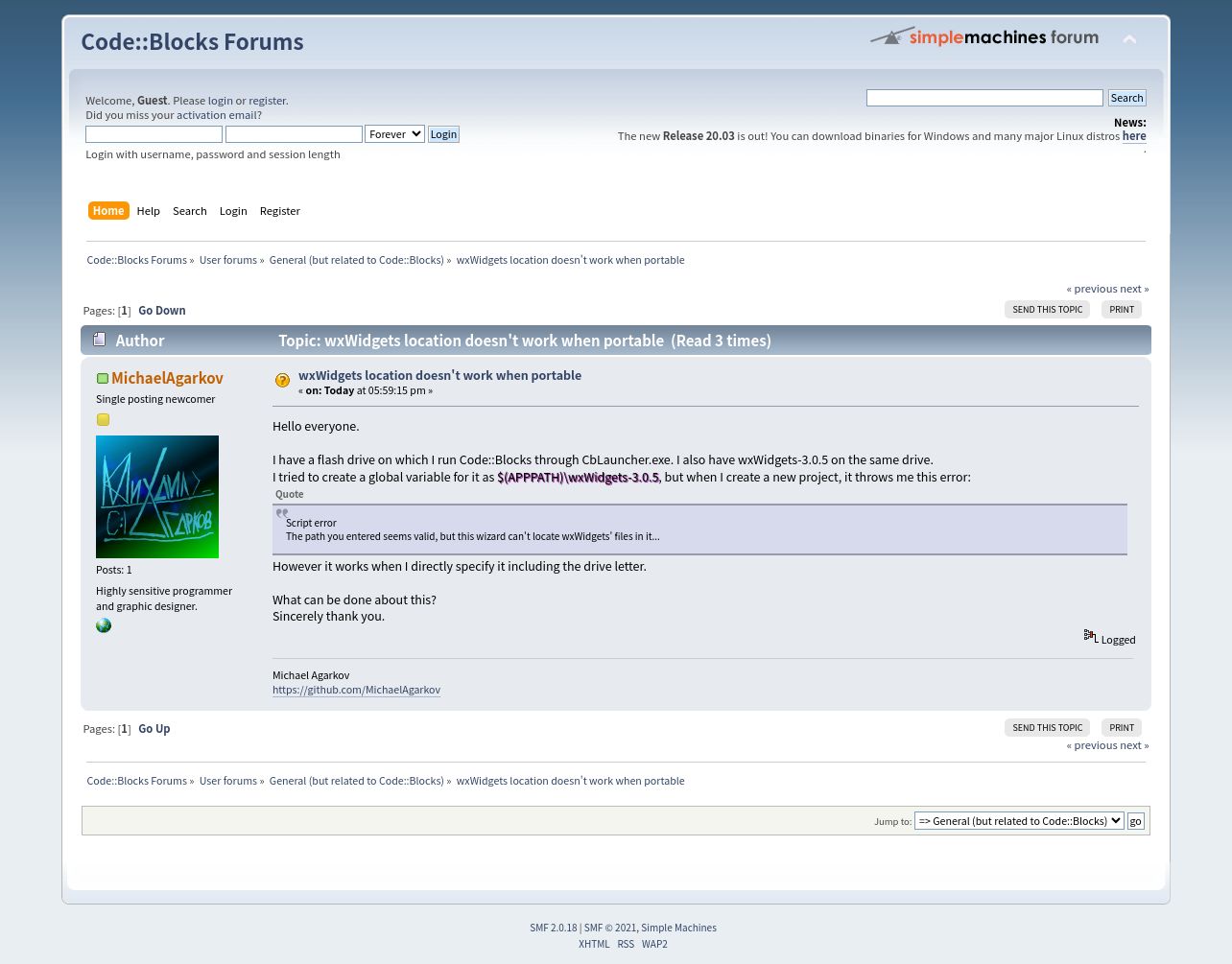1232x964 pixels.
Task: Click the top SEND THIS TOPIC button
Action: click(1047, 310)
